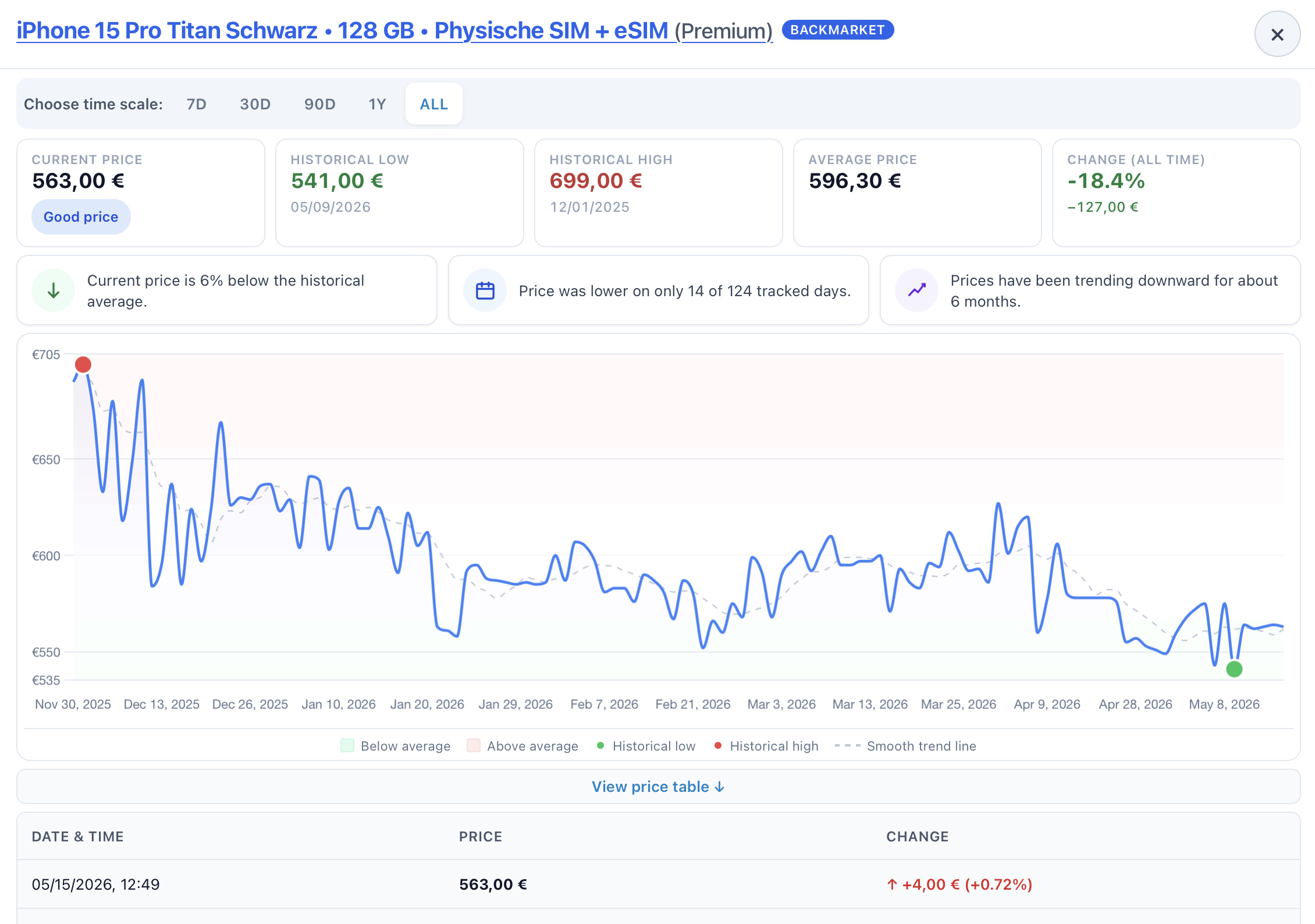Click the BACKMARKET badge

[838, 30]
